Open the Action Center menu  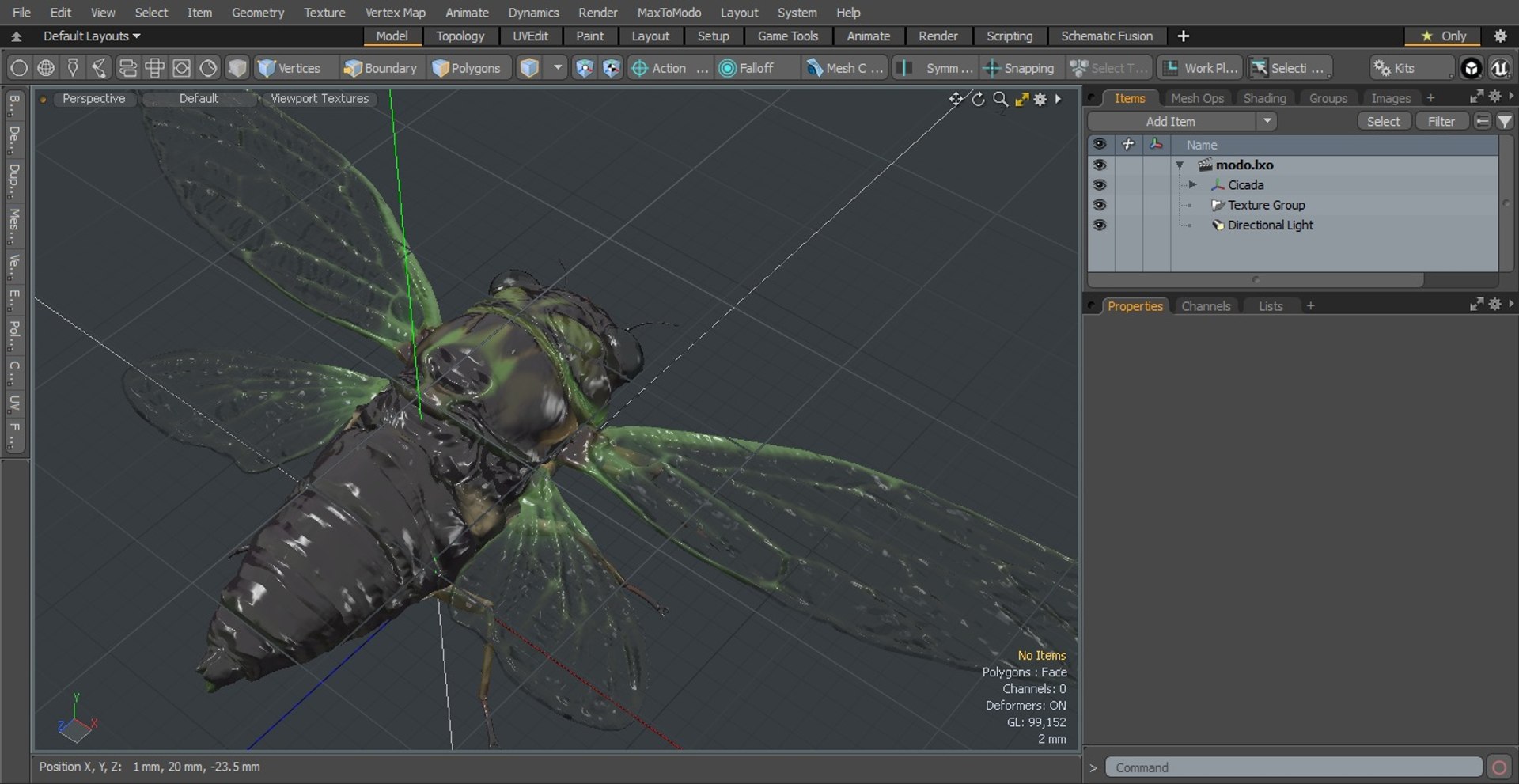pyautogui.click(x=669, y=68)
